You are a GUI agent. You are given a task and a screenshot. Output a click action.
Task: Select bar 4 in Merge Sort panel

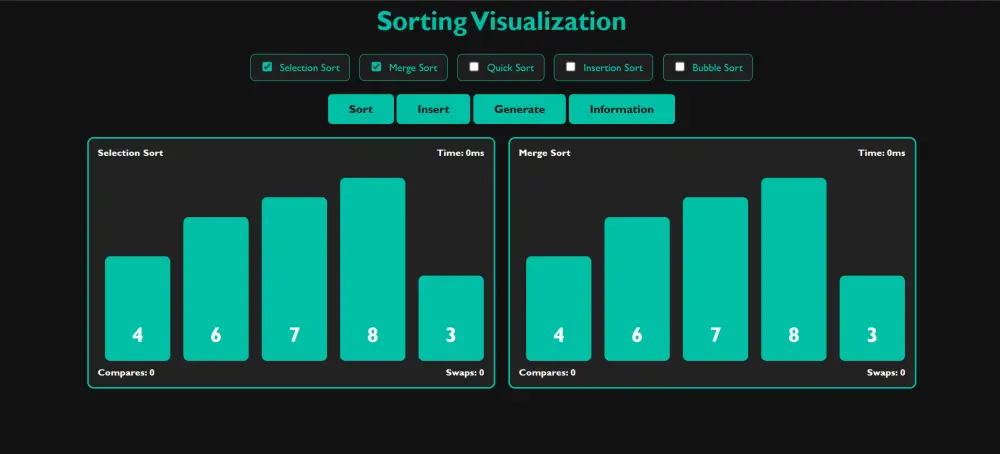coord(559,309)
